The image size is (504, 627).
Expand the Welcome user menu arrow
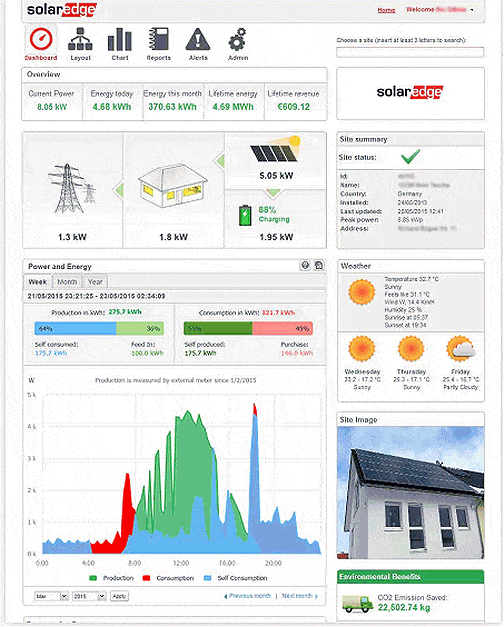[x=472, y=10]
